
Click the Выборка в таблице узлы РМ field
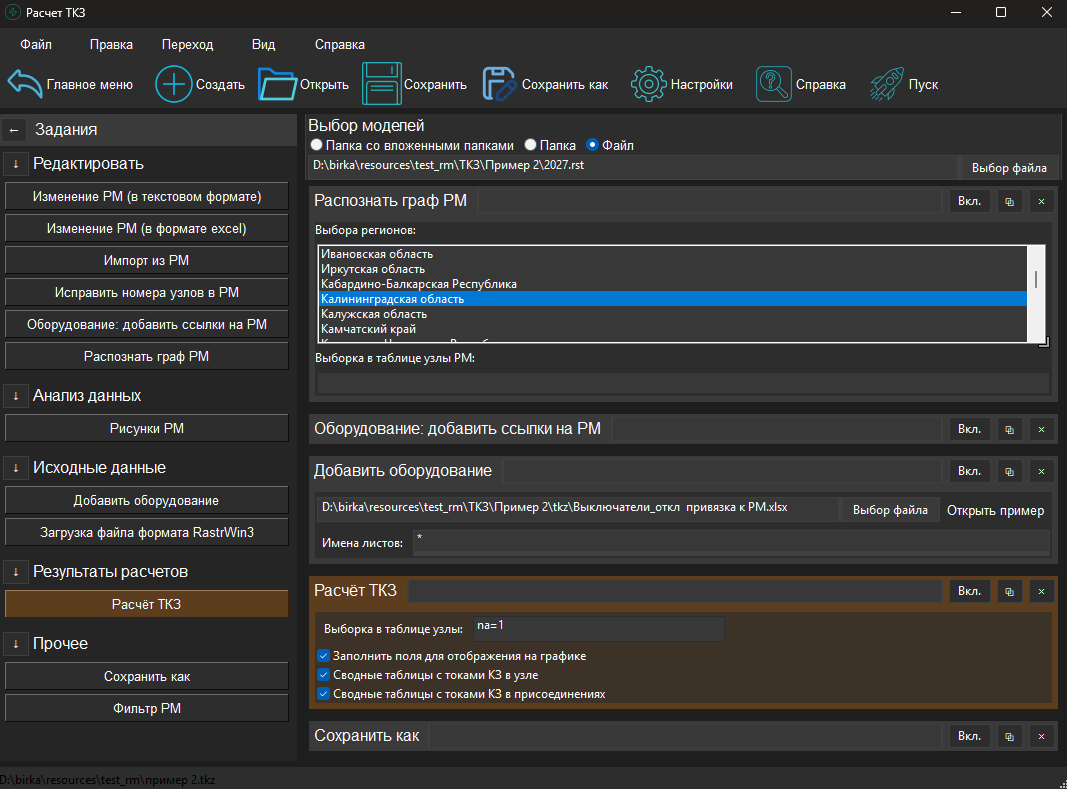[x=683, y=383]
